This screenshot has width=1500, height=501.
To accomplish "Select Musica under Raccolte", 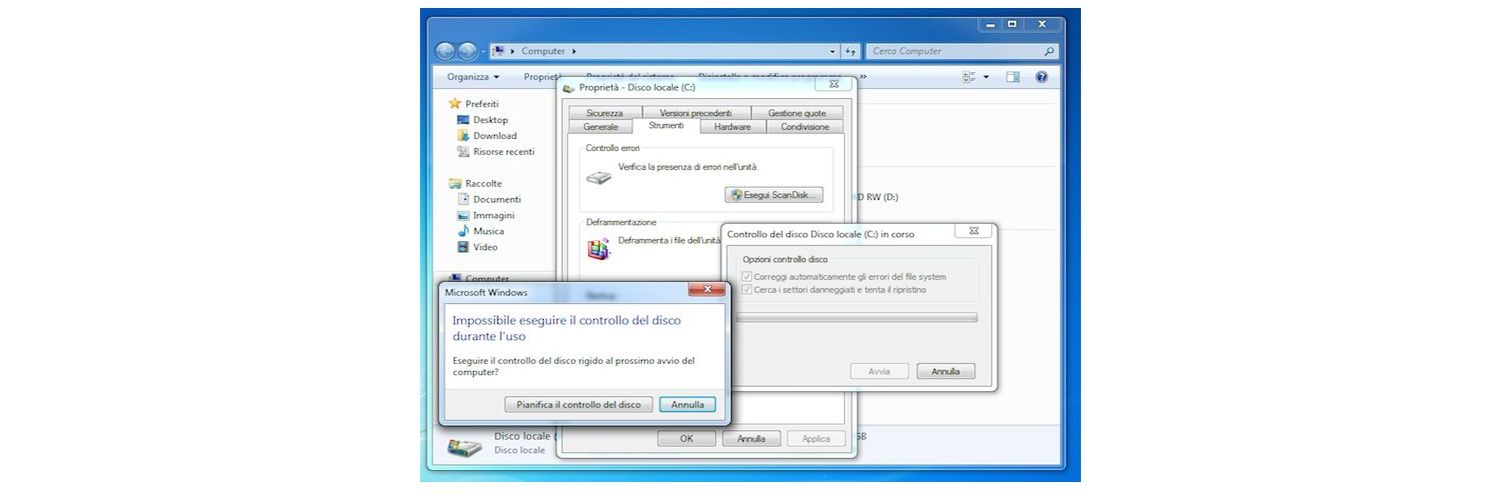I will tap(489, 231).
